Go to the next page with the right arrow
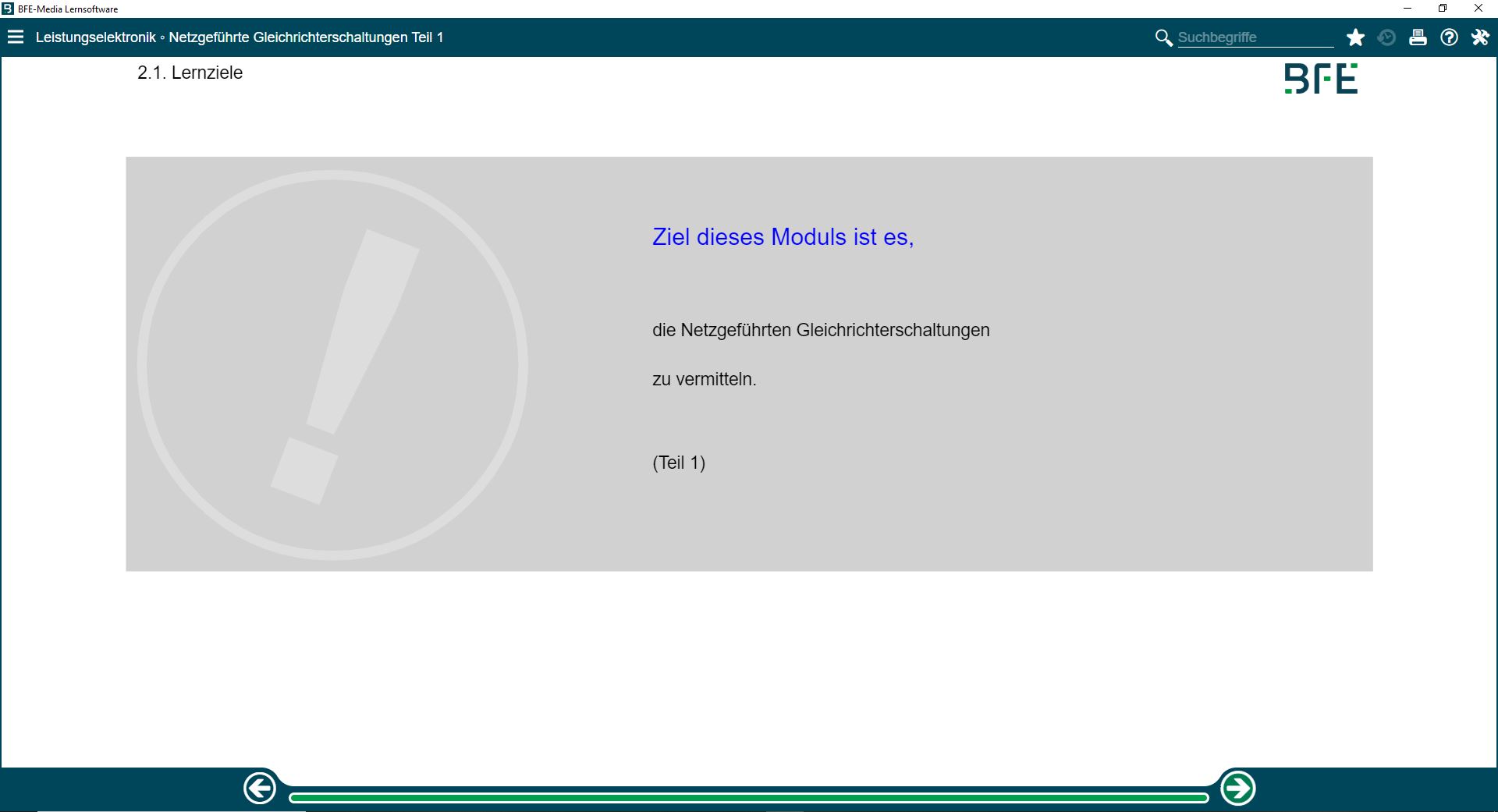Viewport: 1498px width, 812px height. click(x=1237, y=789)
